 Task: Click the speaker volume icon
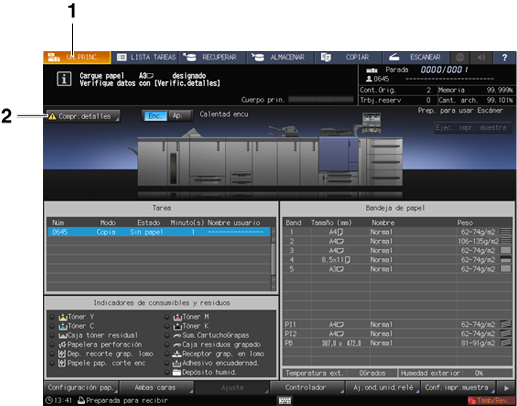(x=481, y=57)
